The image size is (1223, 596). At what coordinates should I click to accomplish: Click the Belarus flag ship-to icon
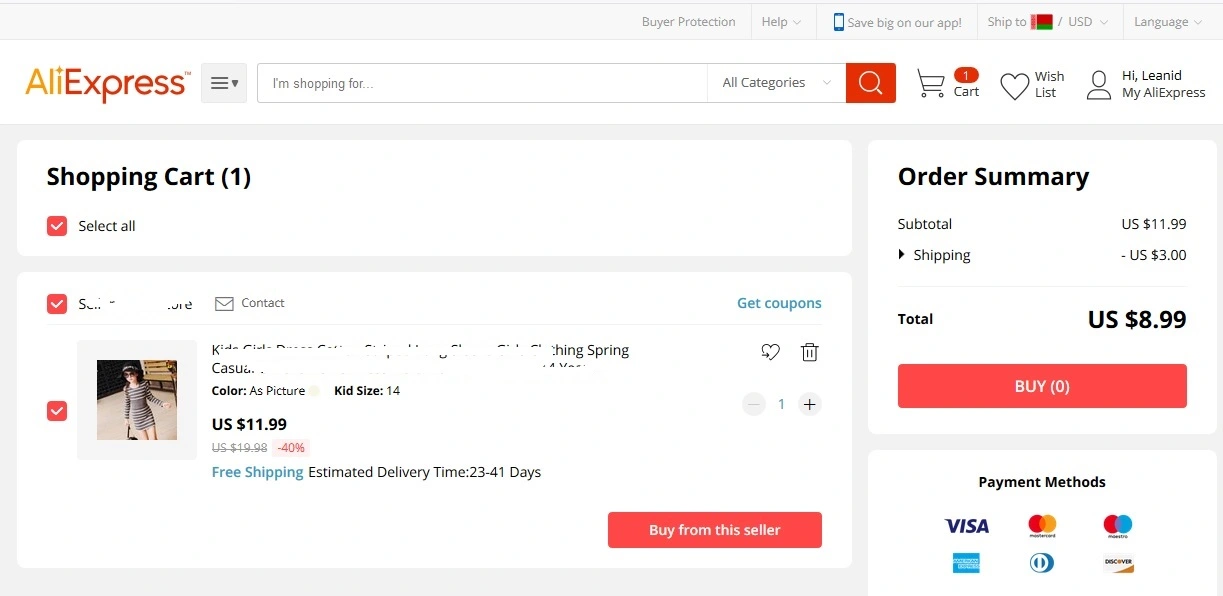1042,22
